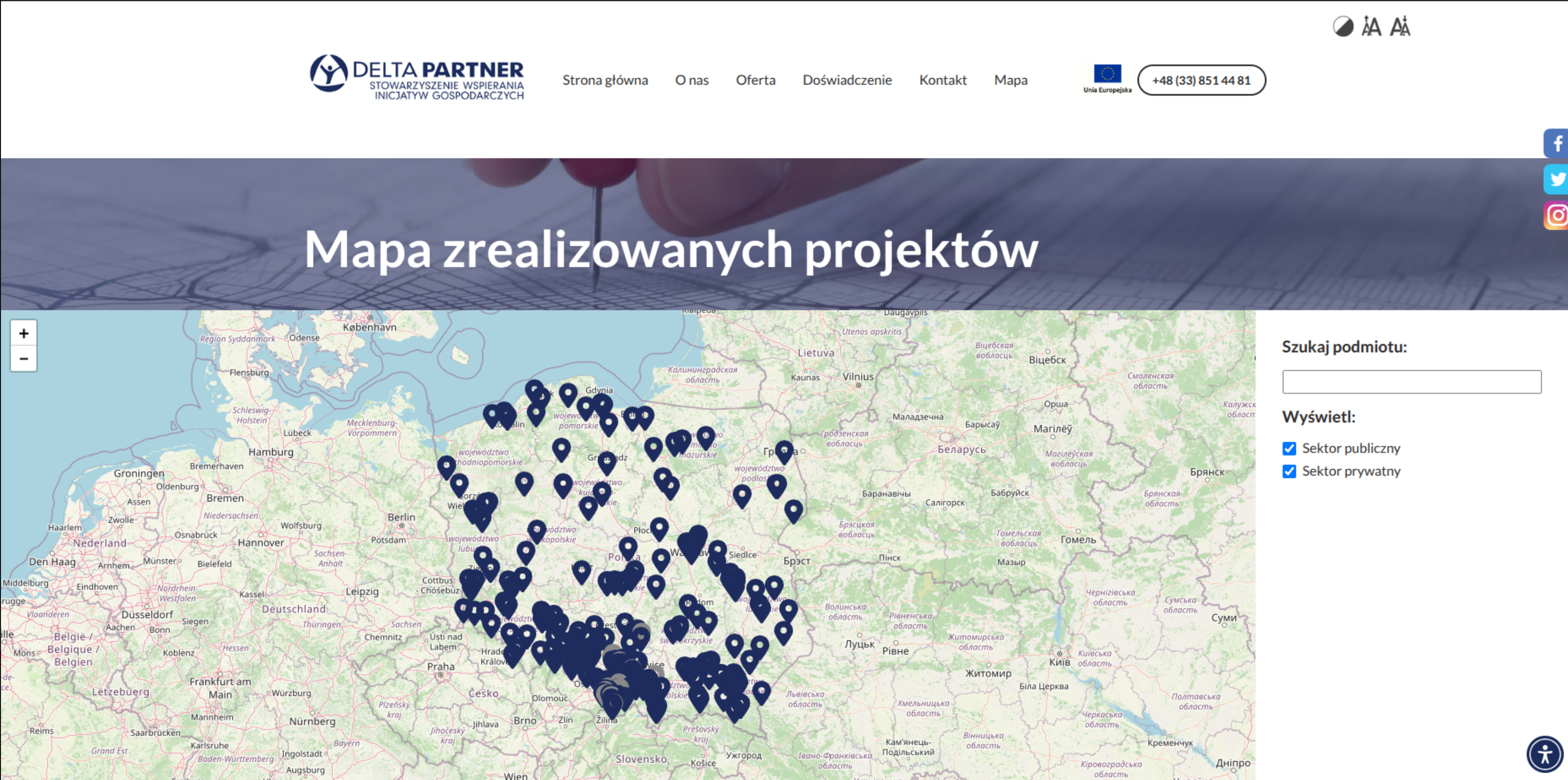Select the Kontakt navigation item
The image size is (1568, 780).
click(x=943, y=79)
